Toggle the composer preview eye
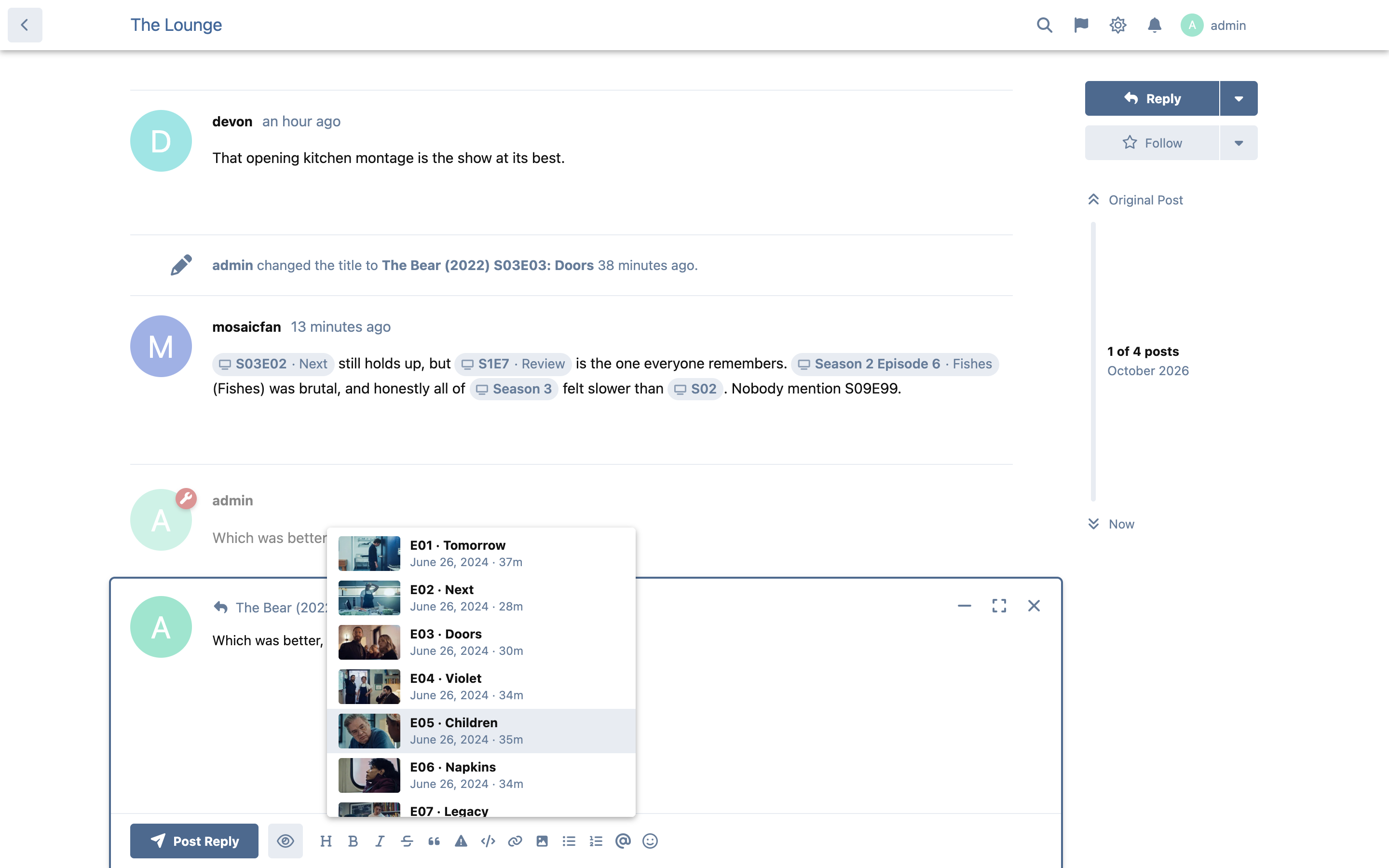 (x=285, y=841)
